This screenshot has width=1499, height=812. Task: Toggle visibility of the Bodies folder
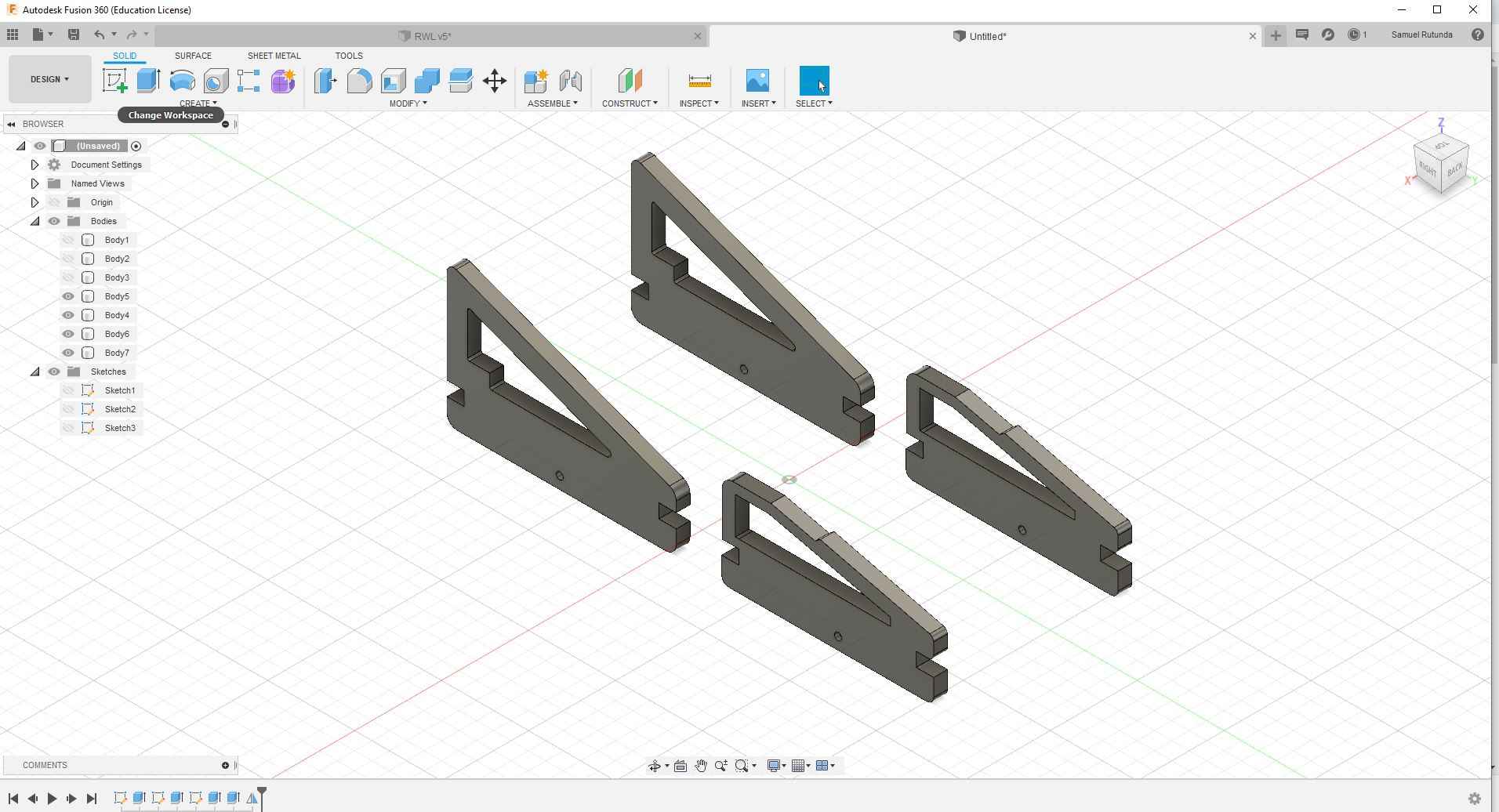[54, 221]
